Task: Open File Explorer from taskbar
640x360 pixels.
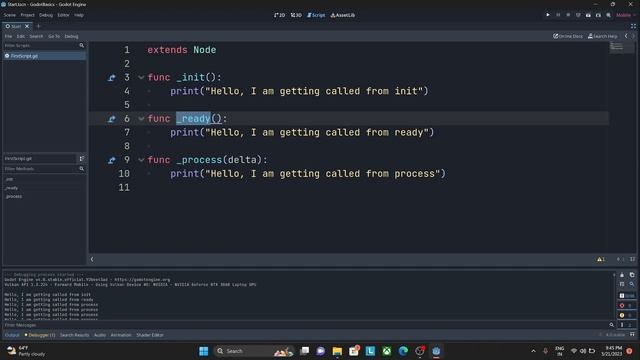Action: pos(337,351)
